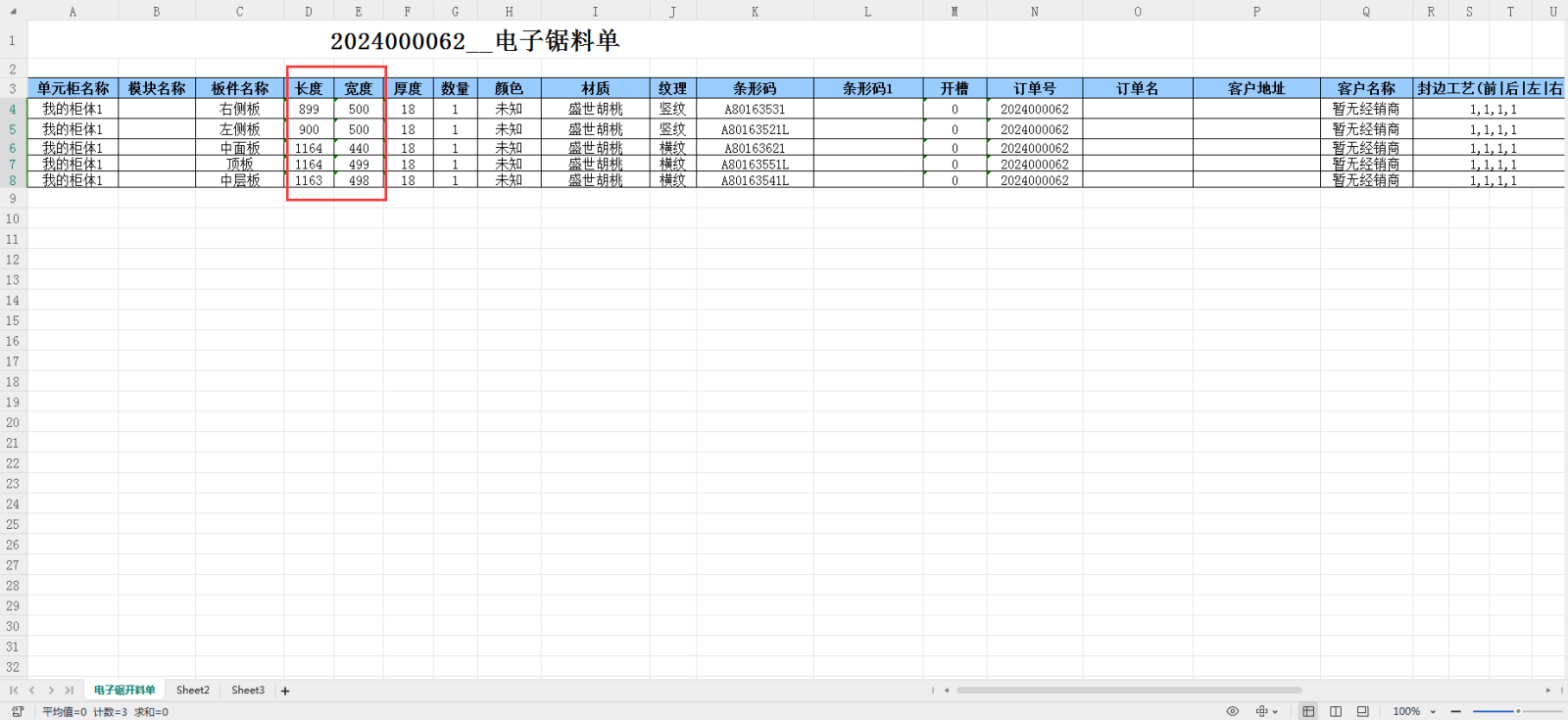Image resolution: width=1568 pixels, height=720 pixels.
Task: Click the Select All corner triangle
Action: click(13, 12)
